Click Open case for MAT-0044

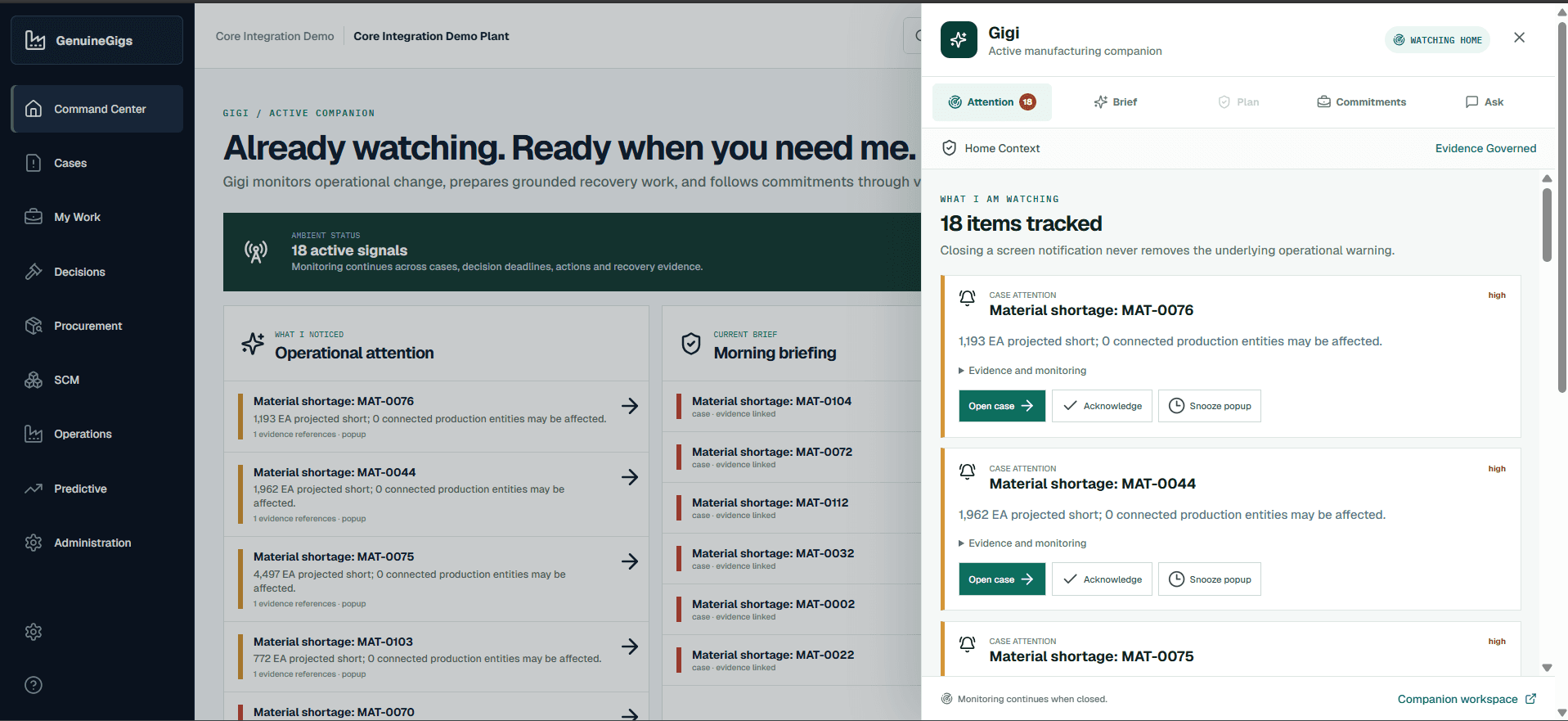(1002, 579)
